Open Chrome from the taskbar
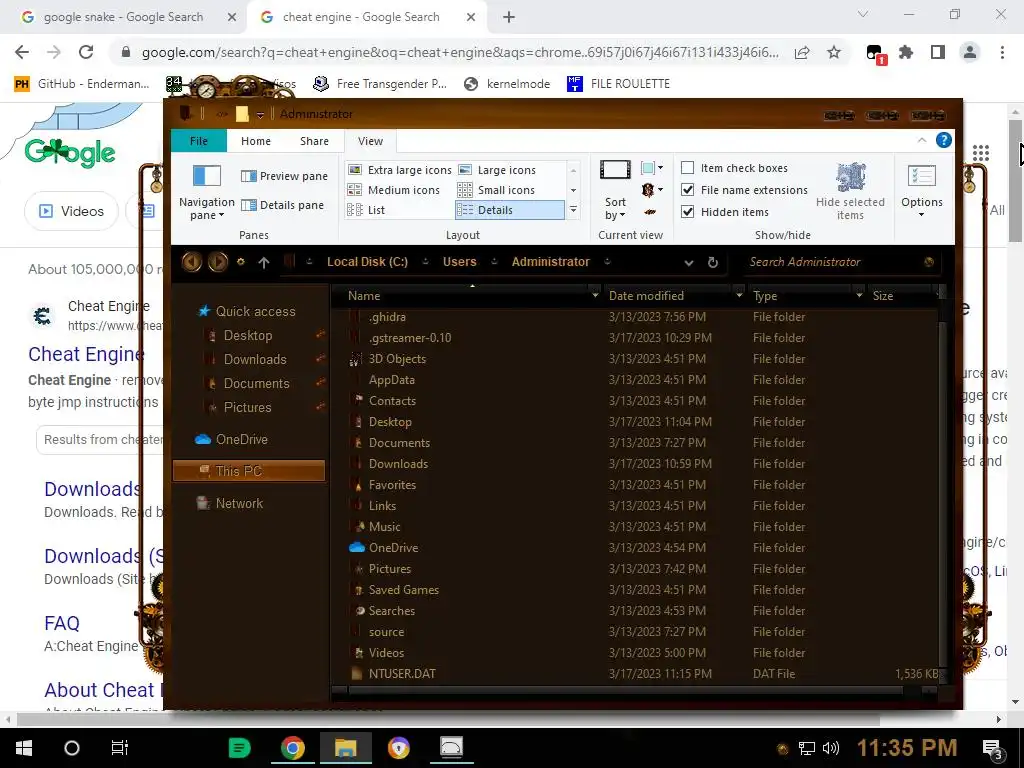 [x=293, y=748]
